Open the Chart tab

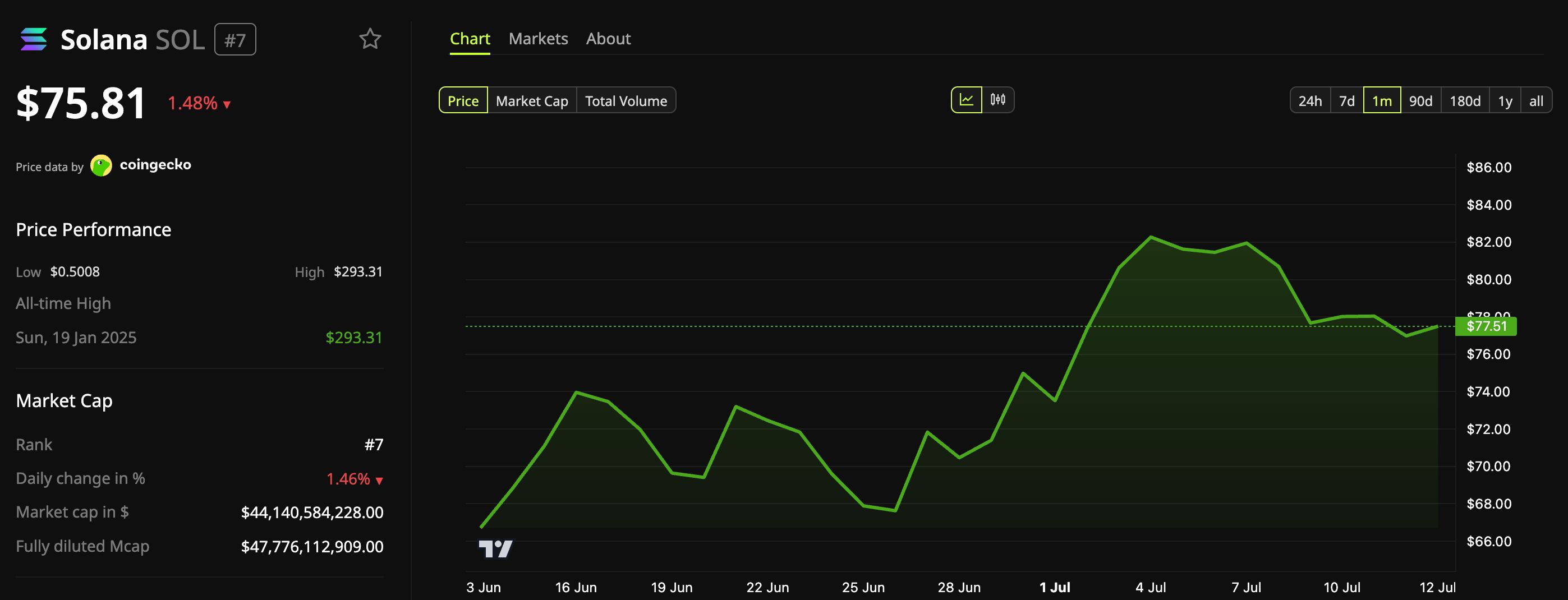pyautogui.click(x=470, y=39)
